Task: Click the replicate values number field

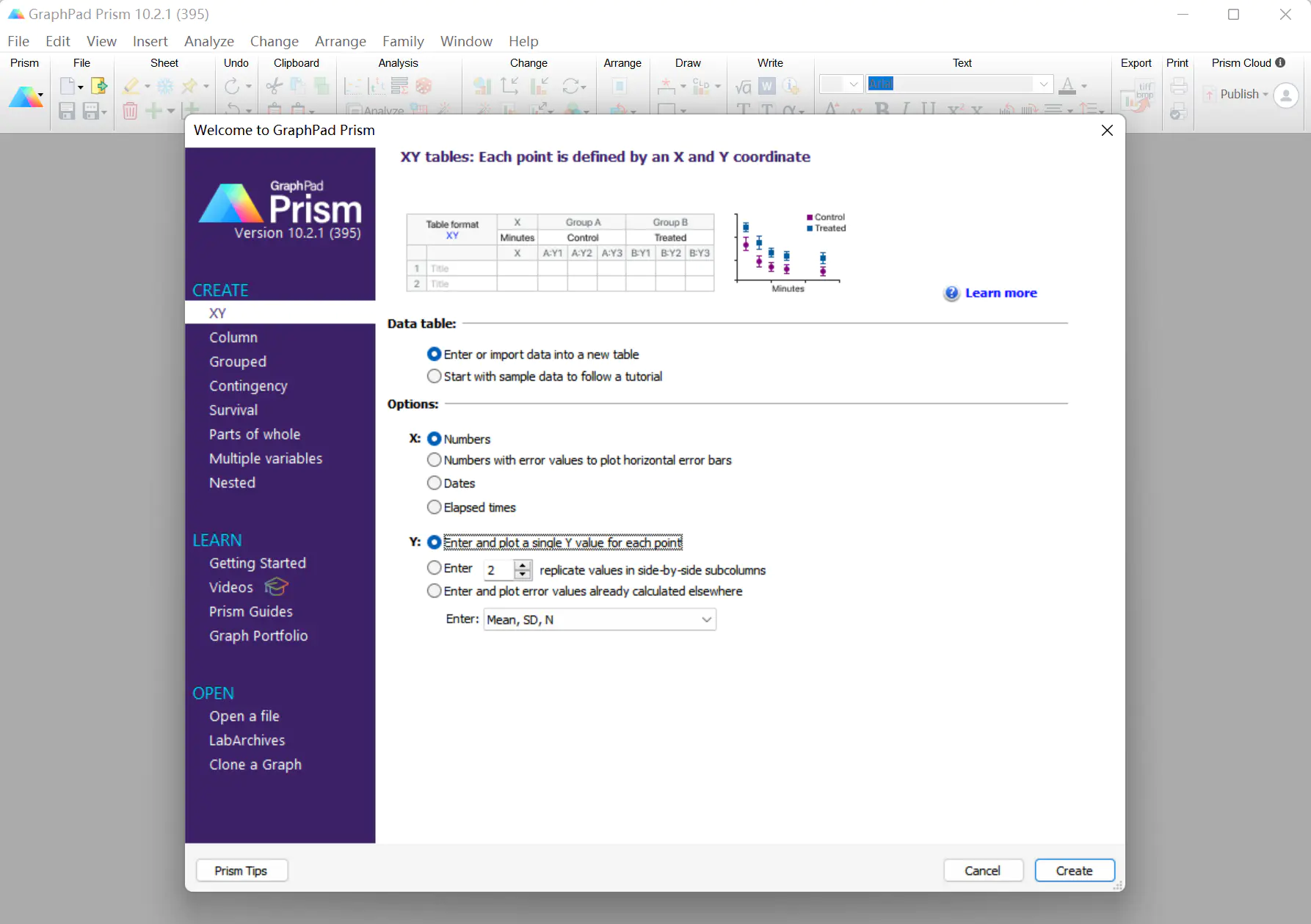Action: click(x=499, y=570)
